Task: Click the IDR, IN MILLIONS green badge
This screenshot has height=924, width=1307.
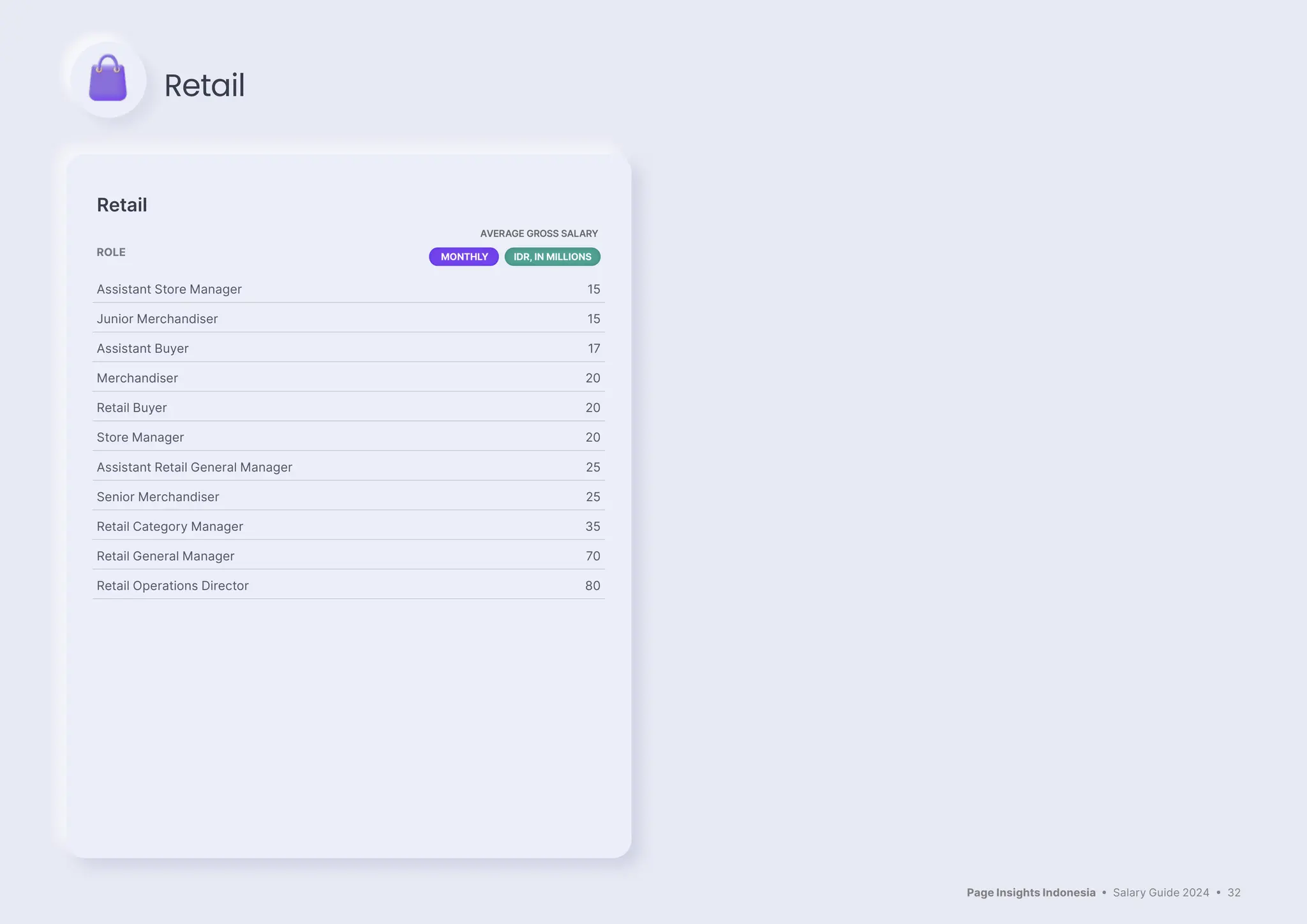Action: click(x=552, y=257)
